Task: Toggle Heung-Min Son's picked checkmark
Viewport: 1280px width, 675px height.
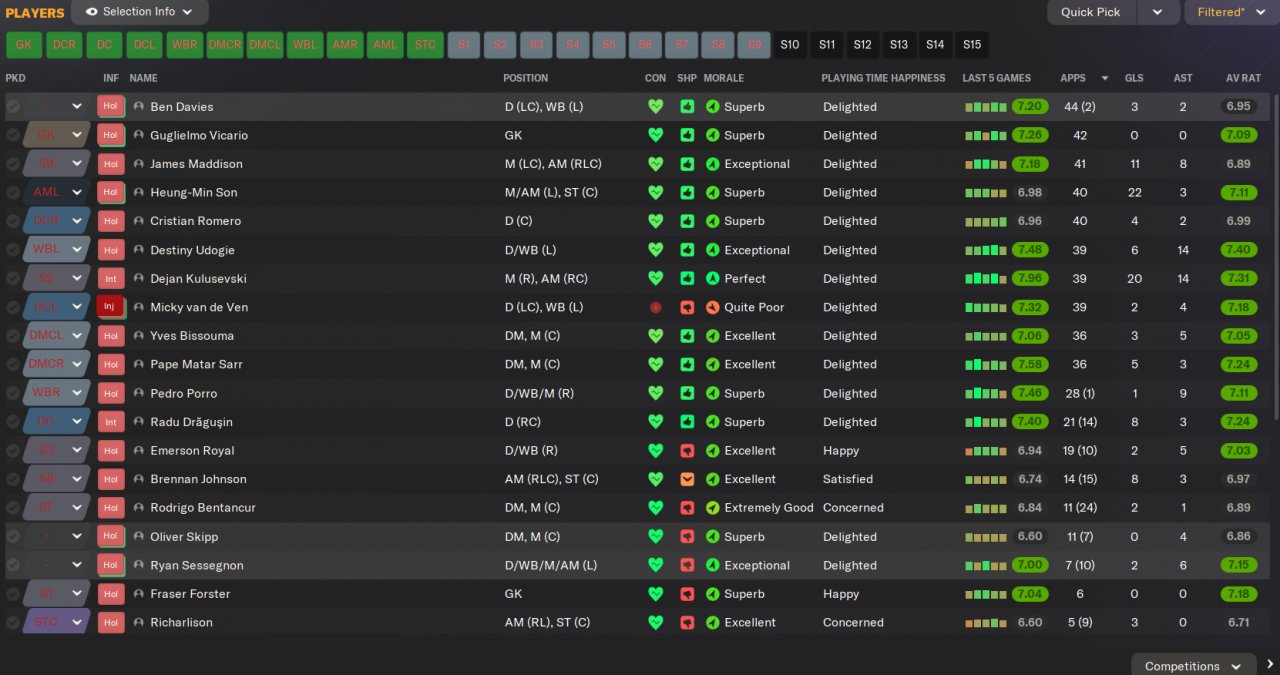Action: (x=13, y=192)
